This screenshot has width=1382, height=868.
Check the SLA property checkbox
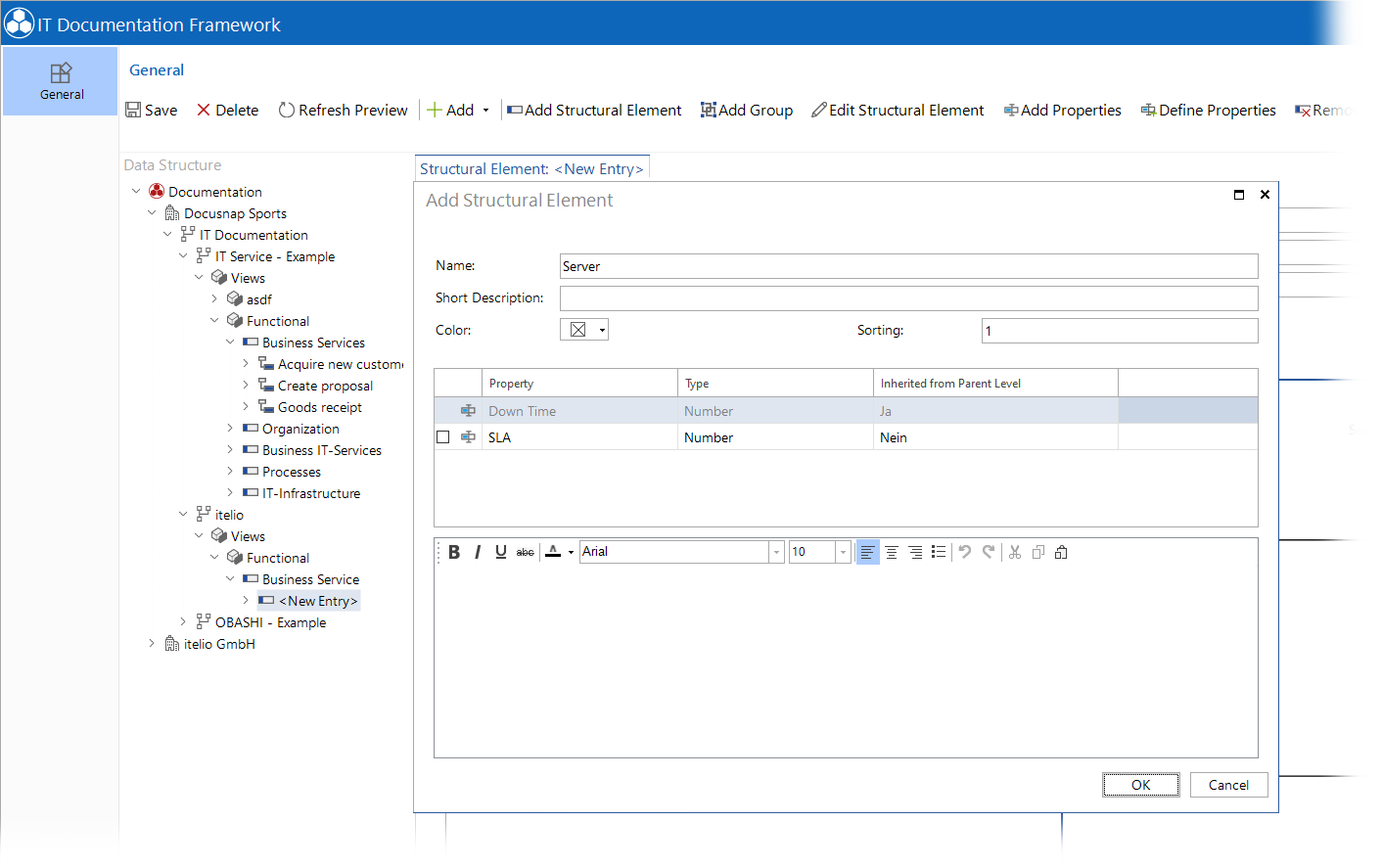click(x=443, y=437)
